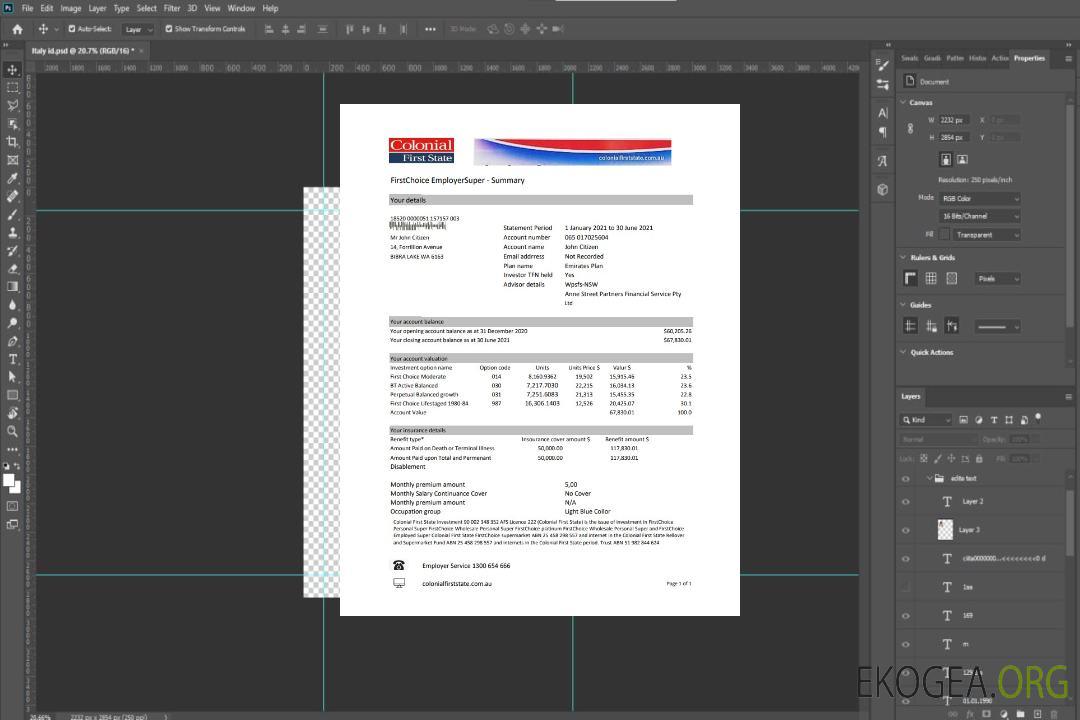Click the canvas Fill color swatch
Screen dimensions: 1080x720
coord(945,235)
